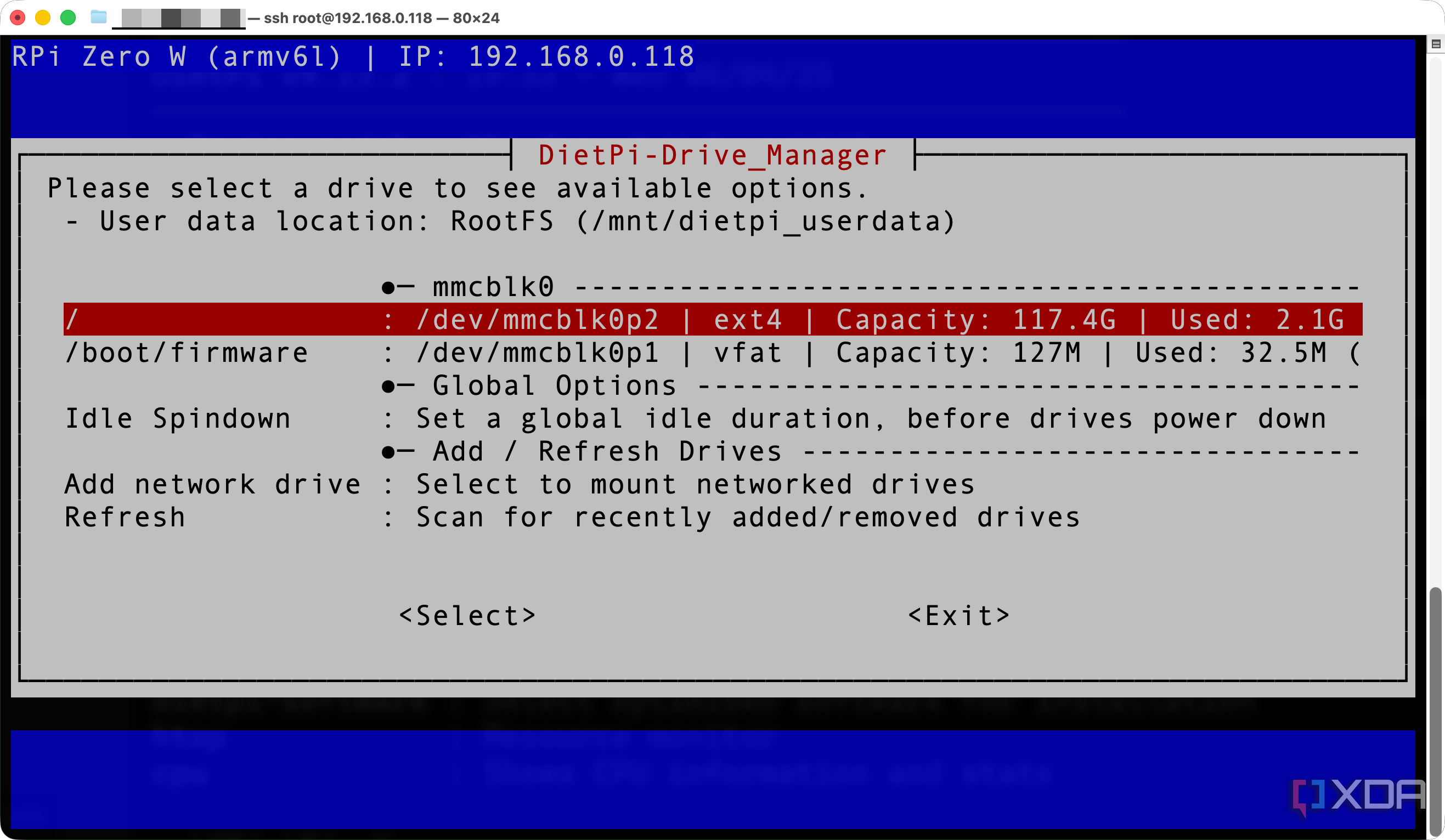
Task: Click the Global Options section header
Action: (x=871, y=385)
